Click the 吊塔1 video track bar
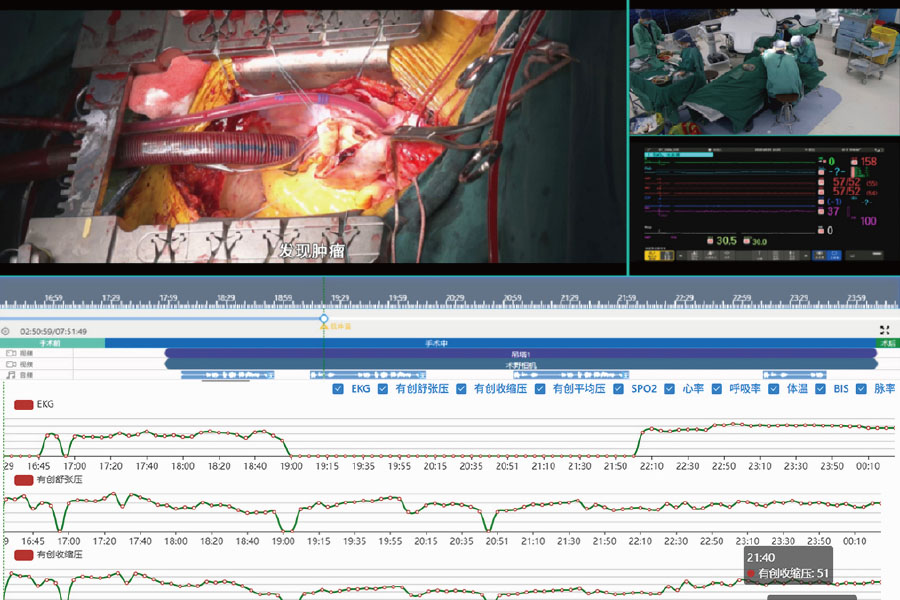 tap(521, 354)
